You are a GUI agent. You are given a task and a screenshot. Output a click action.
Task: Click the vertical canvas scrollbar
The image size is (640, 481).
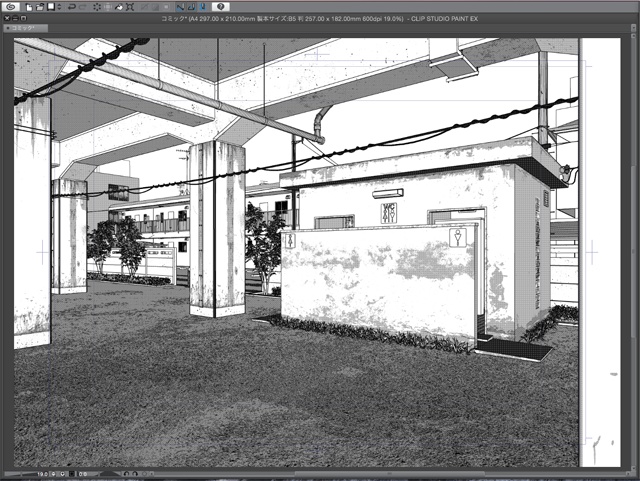pyautogui.click(x=633, y=251)
